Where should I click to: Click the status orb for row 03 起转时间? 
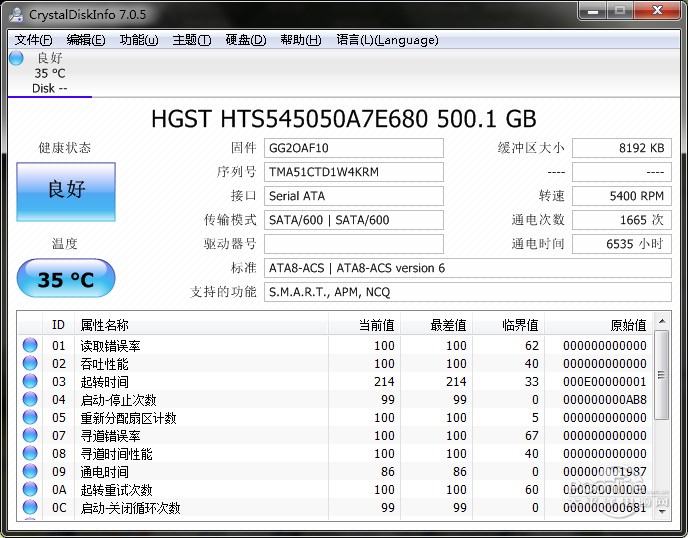30,382
